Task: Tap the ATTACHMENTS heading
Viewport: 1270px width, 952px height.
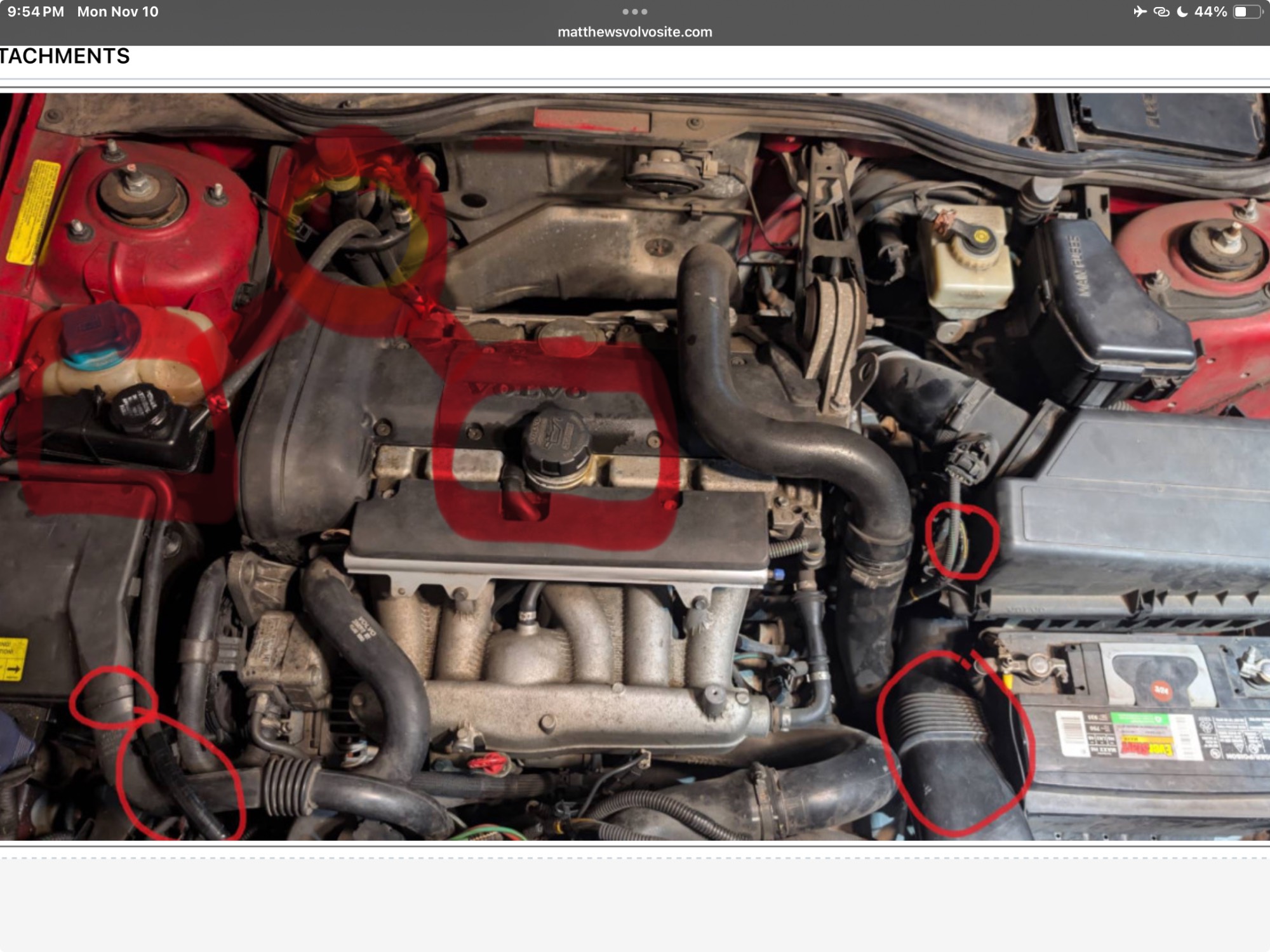Action: point(64,56)
